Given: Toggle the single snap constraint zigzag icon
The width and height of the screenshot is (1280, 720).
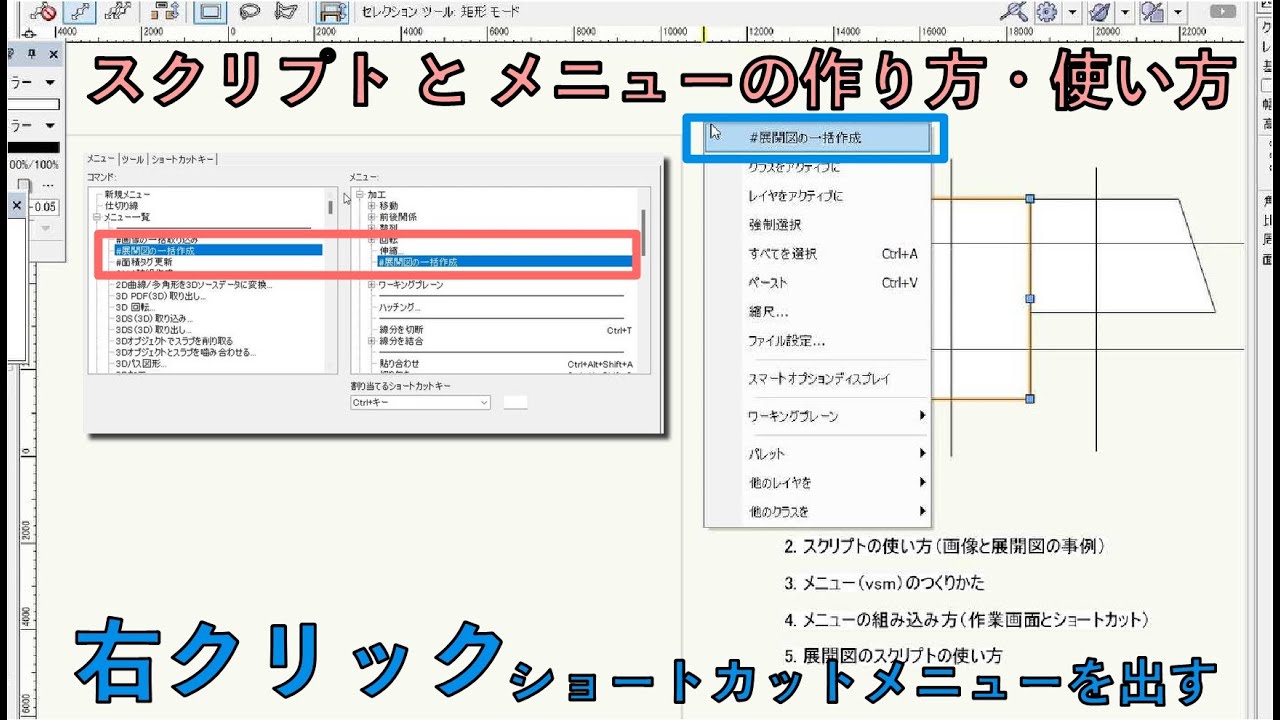Looking at the screenshot, I should pos(79,12).
